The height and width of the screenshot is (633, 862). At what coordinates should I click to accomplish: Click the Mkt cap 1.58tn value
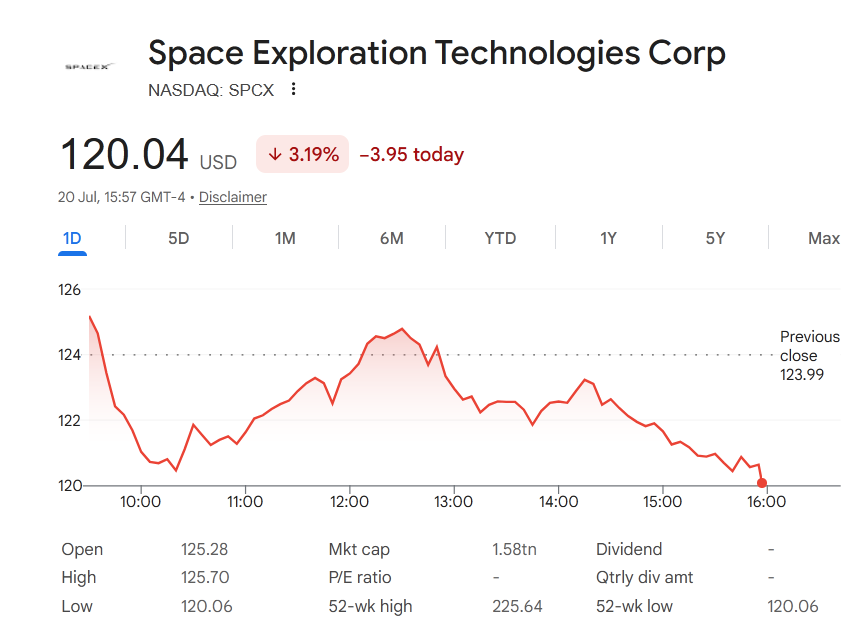pyautogui.click(x=514, y=549)
